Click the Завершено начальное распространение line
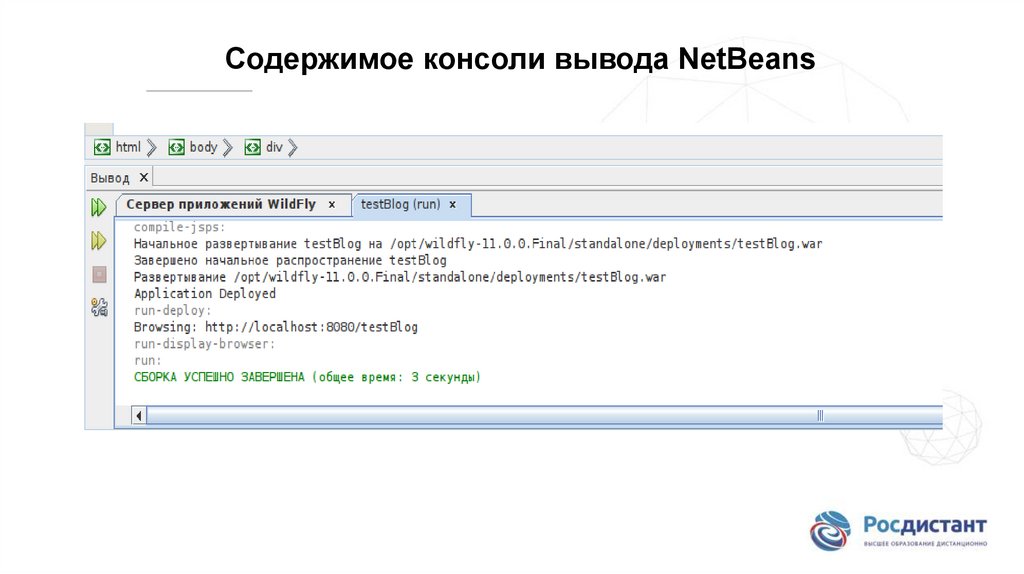 click(290, 261)
